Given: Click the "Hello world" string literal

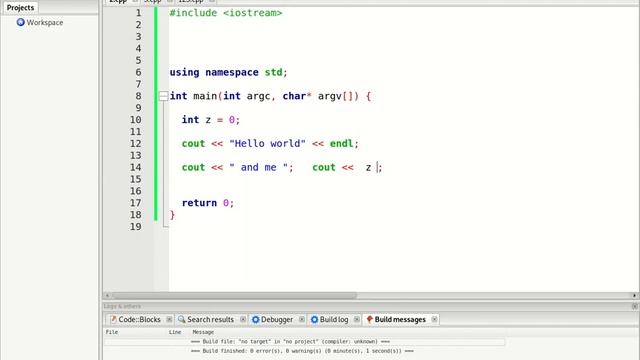Looking at the screenshot, I should click(x=267, y=144).
